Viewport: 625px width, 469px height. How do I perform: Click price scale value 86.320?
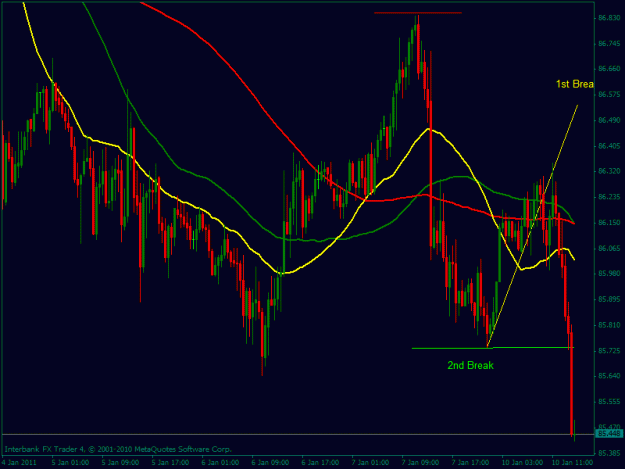coord(609,171)
